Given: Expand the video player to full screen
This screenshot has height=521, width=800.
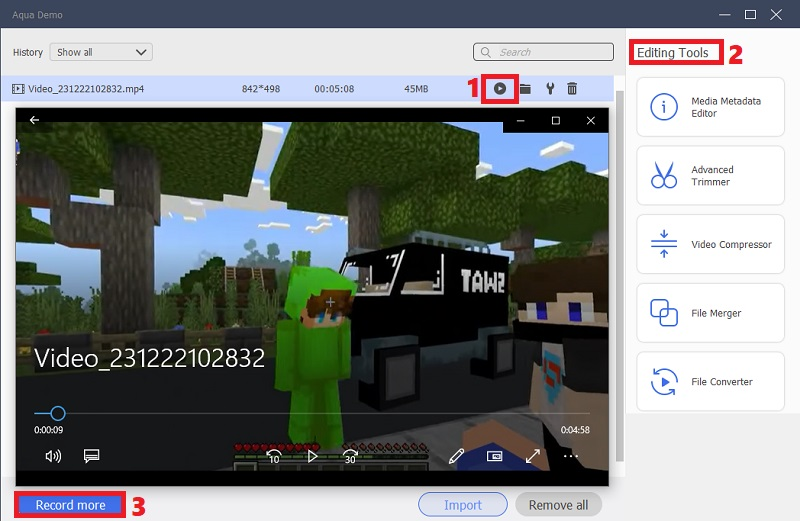Looking at the screenshot, I should (x=533, y=456).
